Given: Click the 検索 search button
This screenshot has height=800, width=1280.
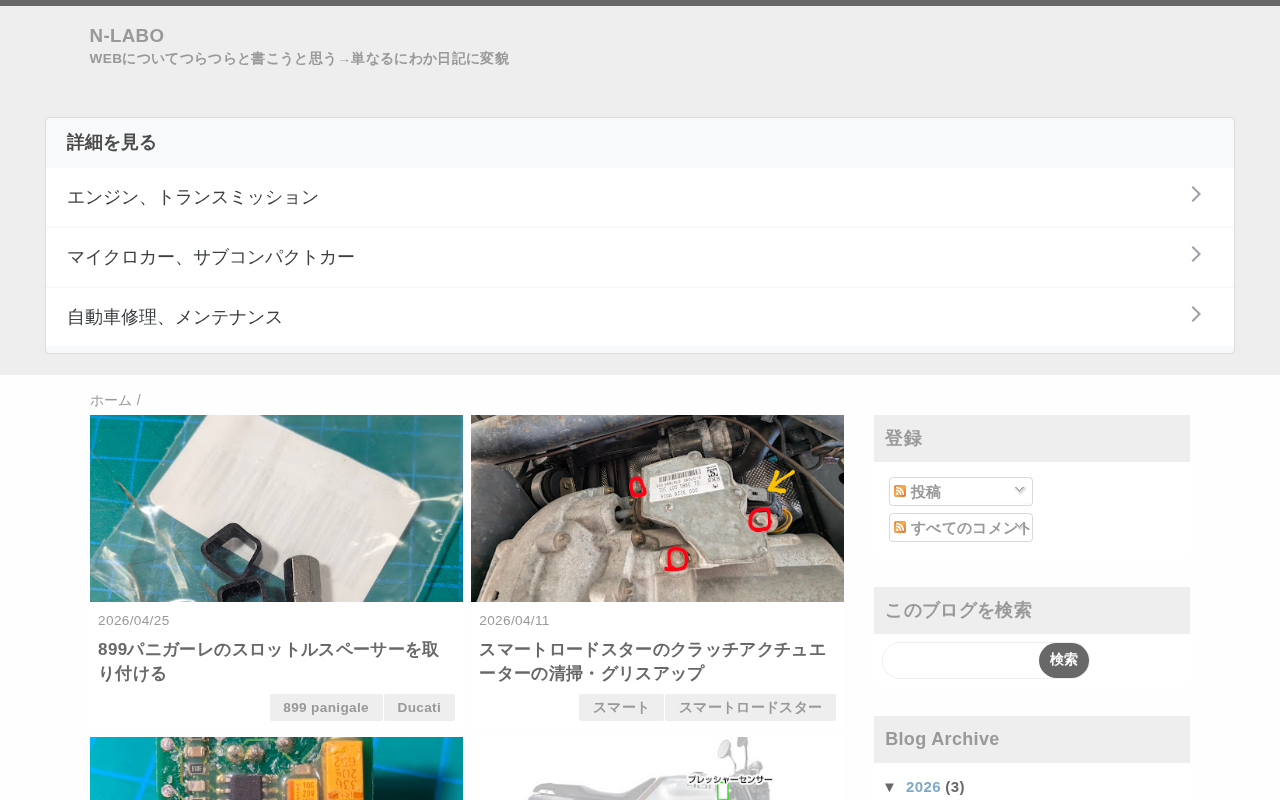Looking at the screenshot, I should pos(1064,660).
